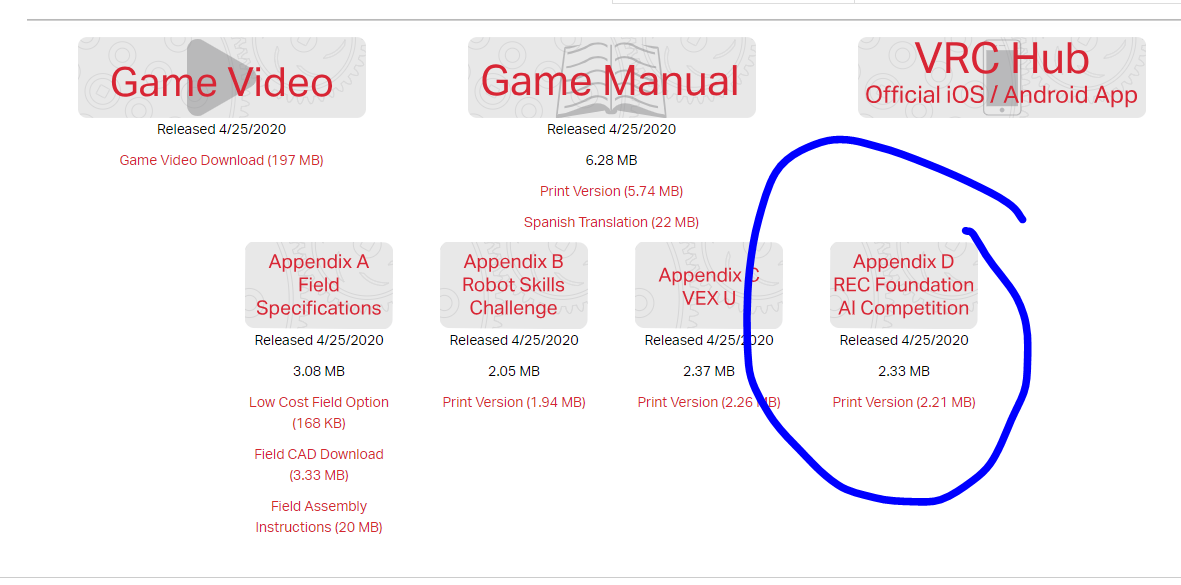Image resolution: width=1181 pixels, height=585 pixels.
Task: Download the Field CAD (3.33 MB) file
Action: (319, 454)
